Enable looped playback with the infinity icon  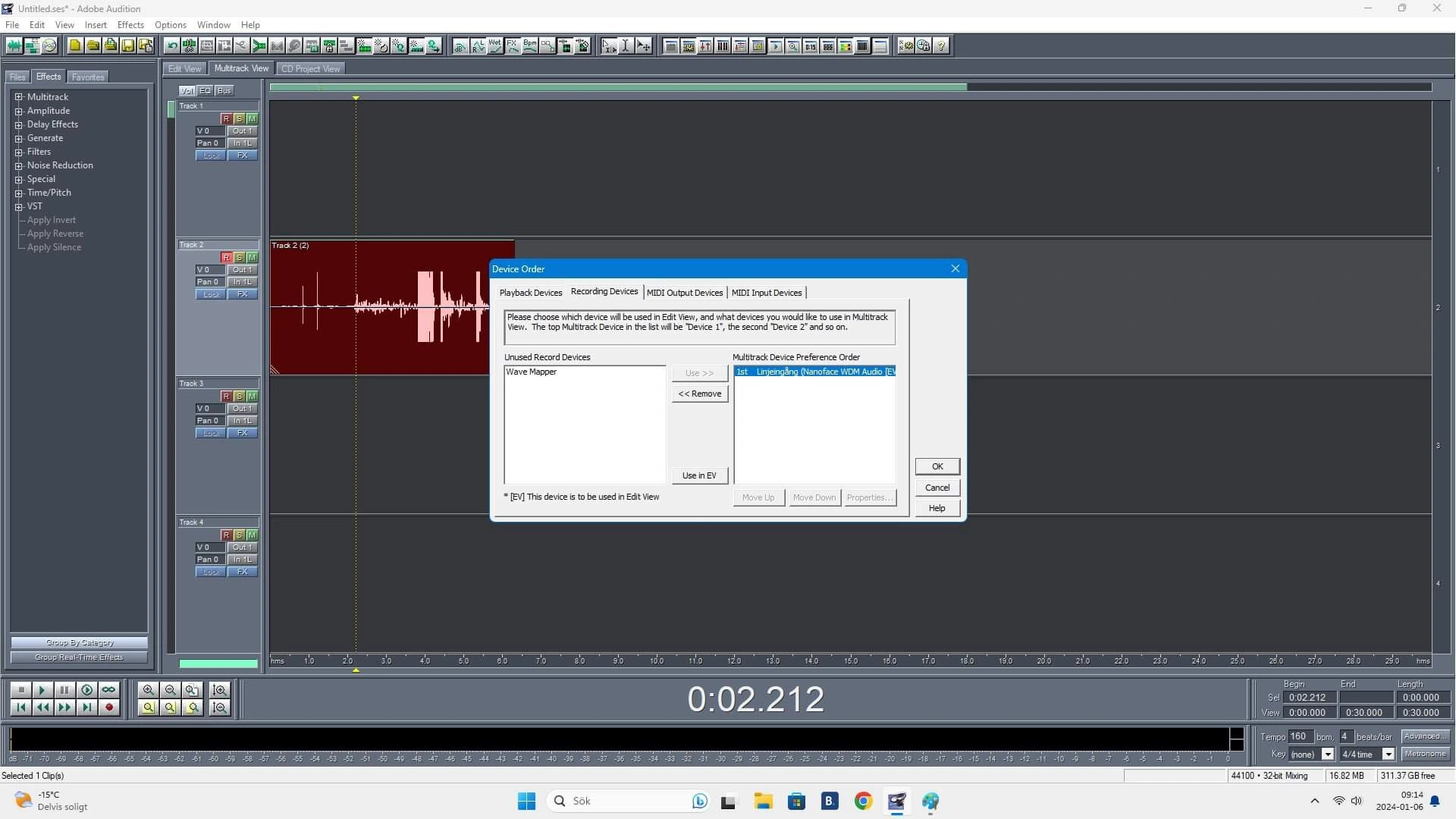(x=109, y=690)
